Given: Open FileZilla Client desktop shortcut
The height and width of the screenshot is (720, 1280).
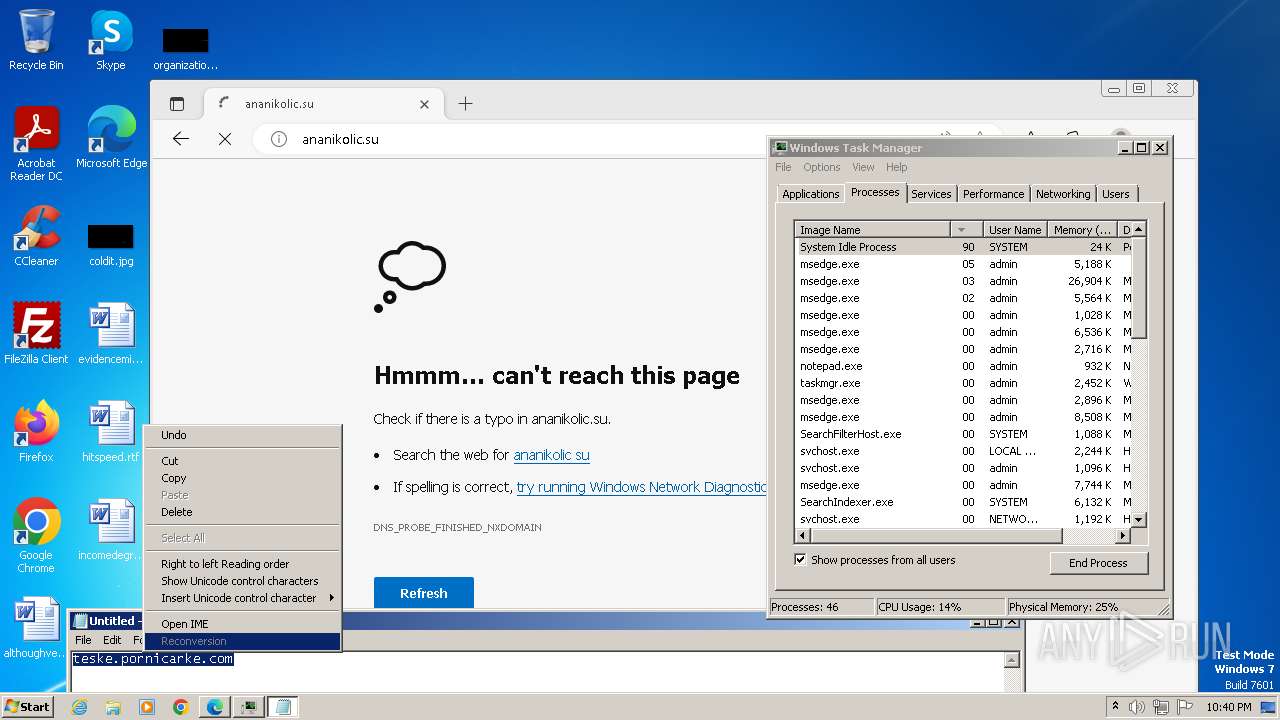Looking at the screenshot, I should pos(36,334).
